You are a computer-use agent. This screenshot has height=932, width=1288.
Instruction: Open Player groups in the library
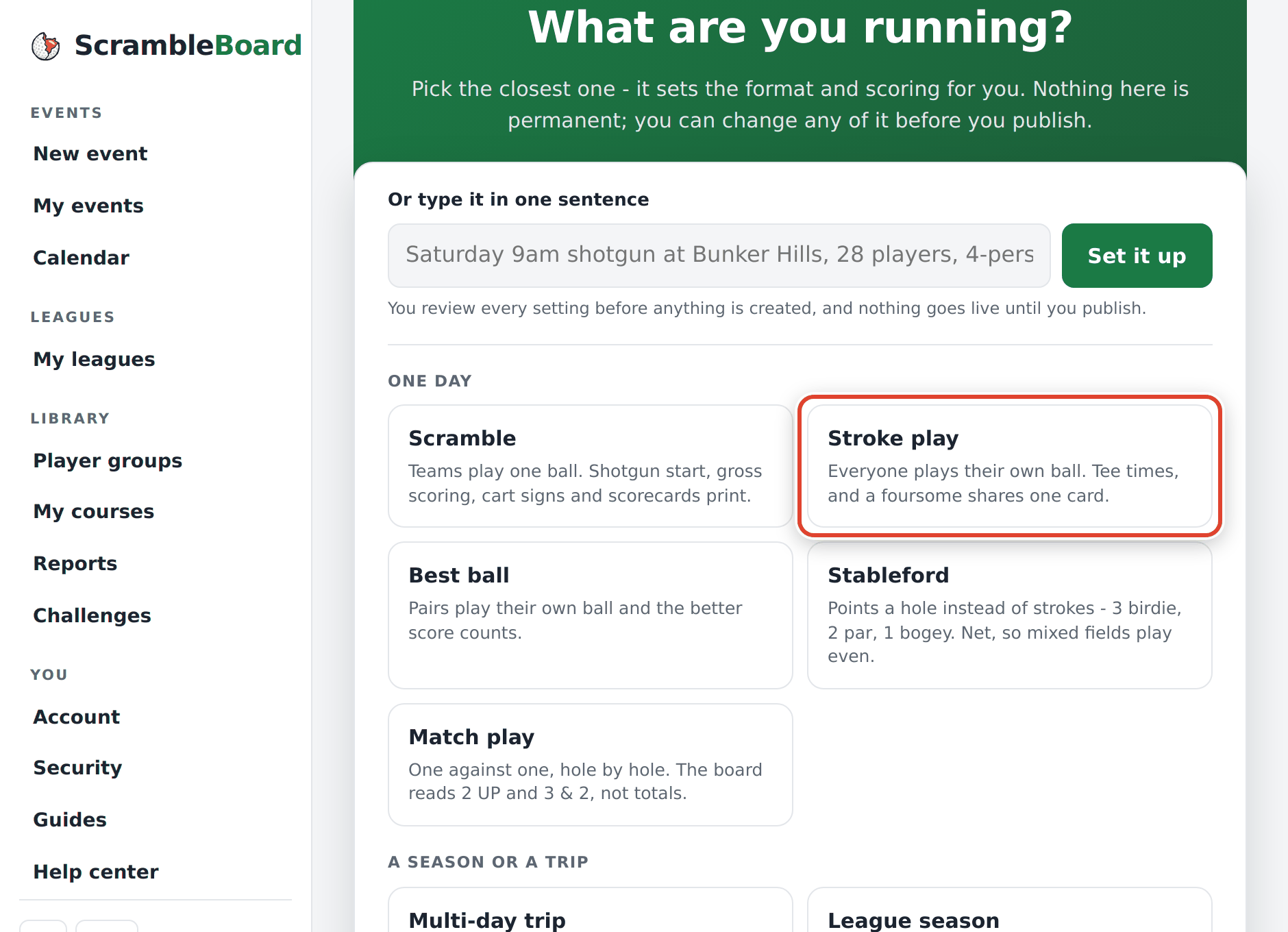pyautogui.click(x=108, y=461)
